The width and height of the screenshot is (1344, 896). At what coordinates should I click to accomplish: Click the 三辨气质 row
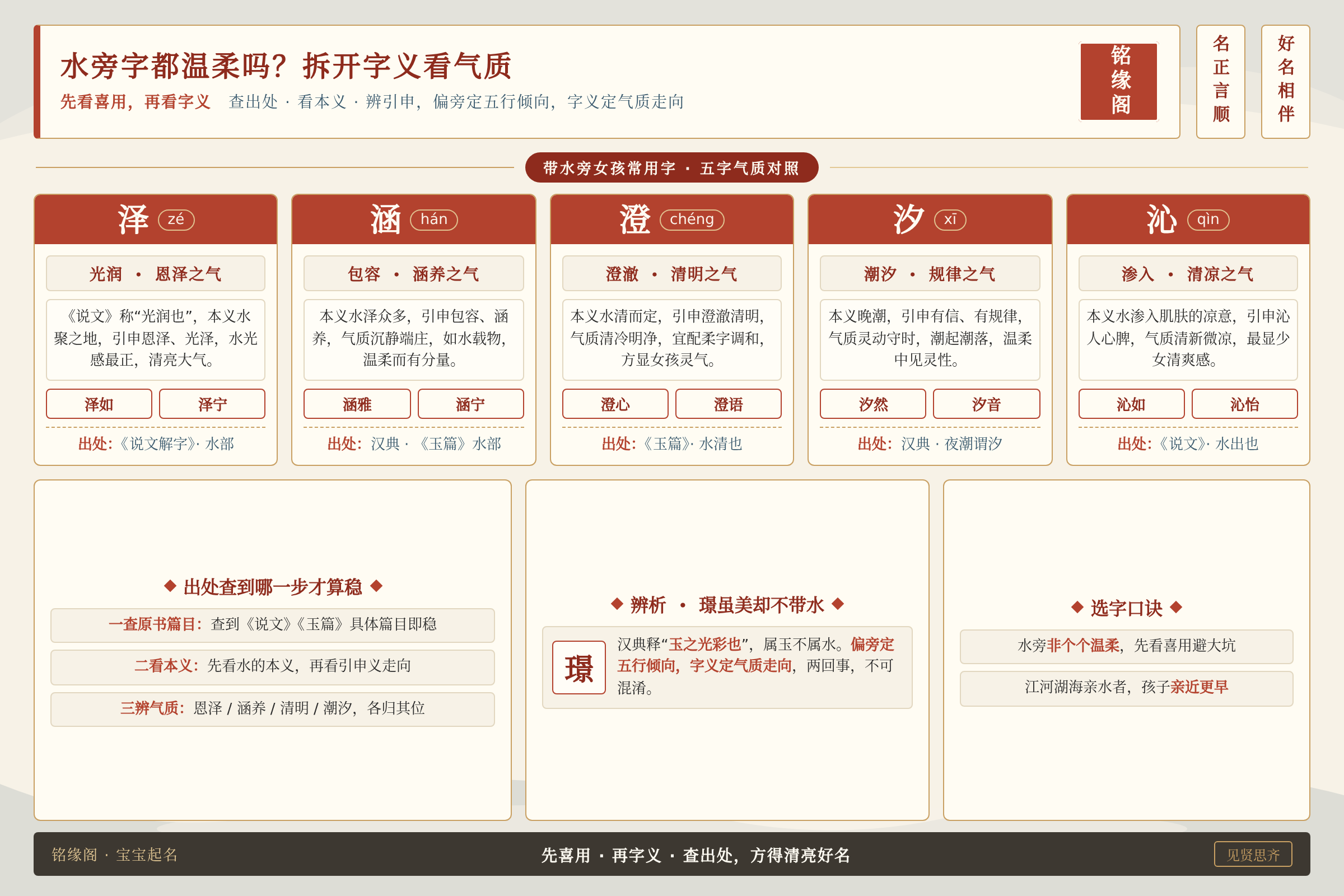[x=273, y=709]
